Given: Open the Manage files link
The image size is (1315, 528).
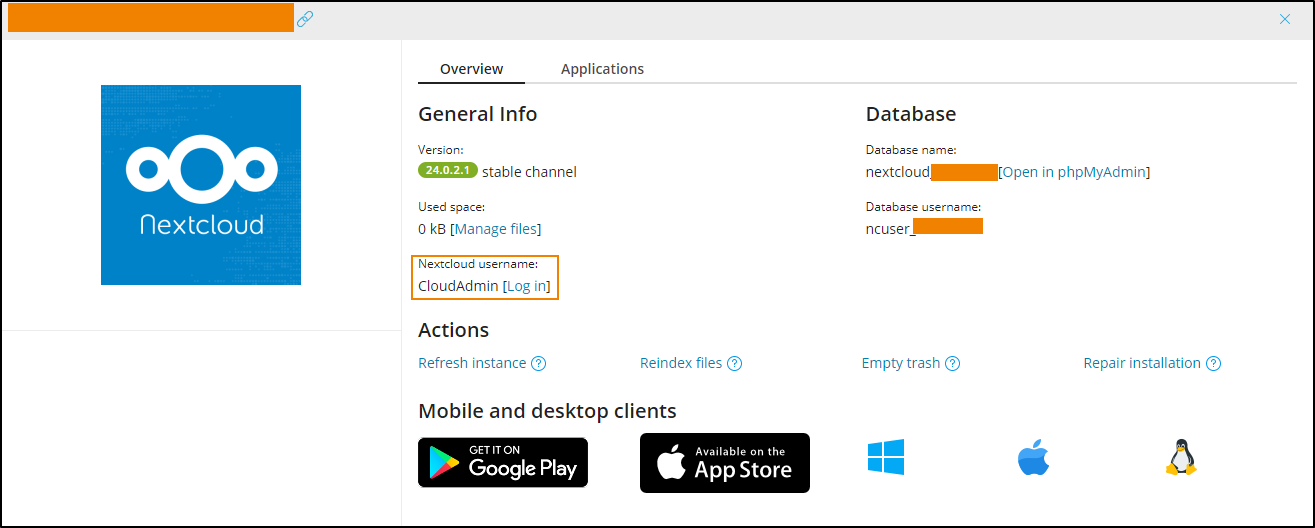Looking at the screenshot, I should tap(496, 229).
